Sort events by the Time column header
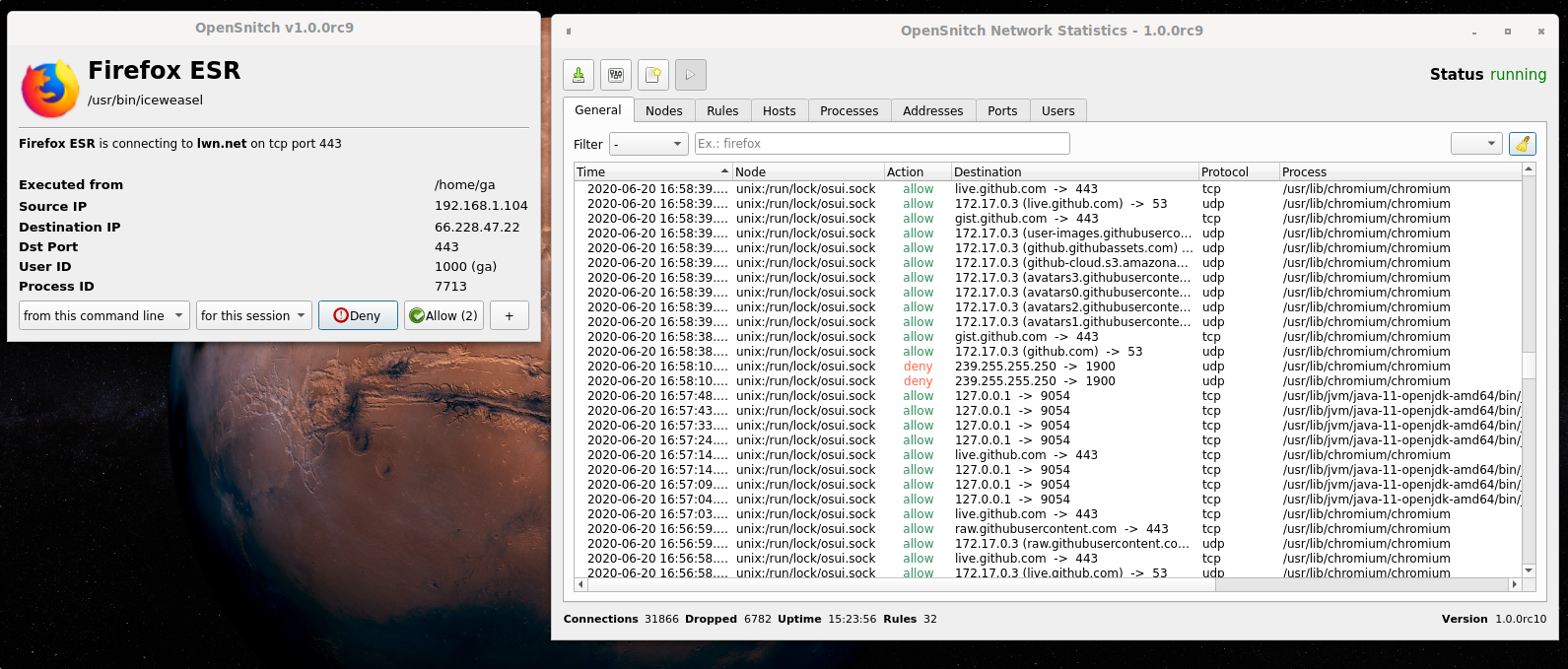Image resolution: width=1568 pixels, height=669 pixels. point(650,171)
